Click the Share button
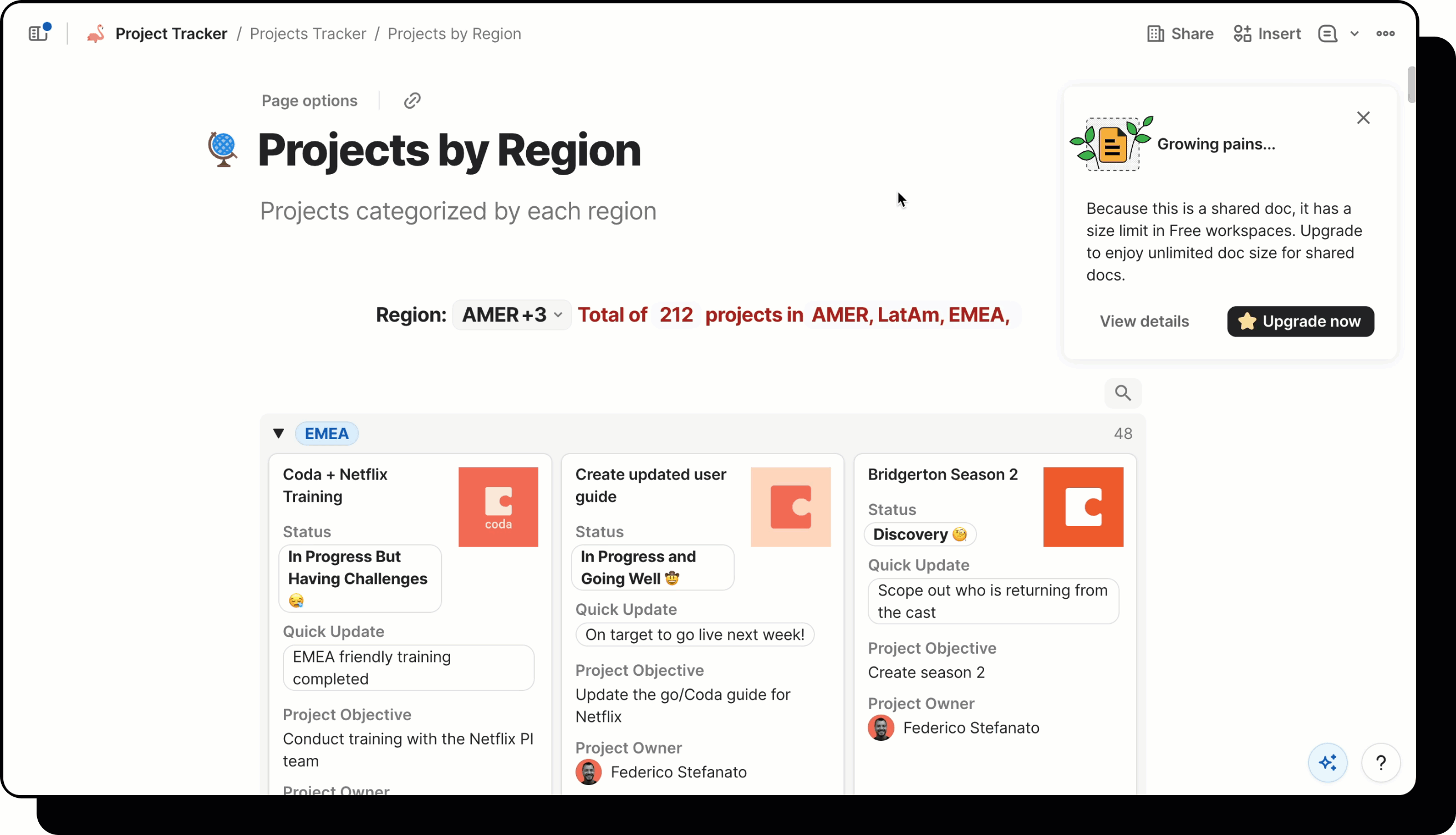1456x835 pixels. pos(1180,33)
